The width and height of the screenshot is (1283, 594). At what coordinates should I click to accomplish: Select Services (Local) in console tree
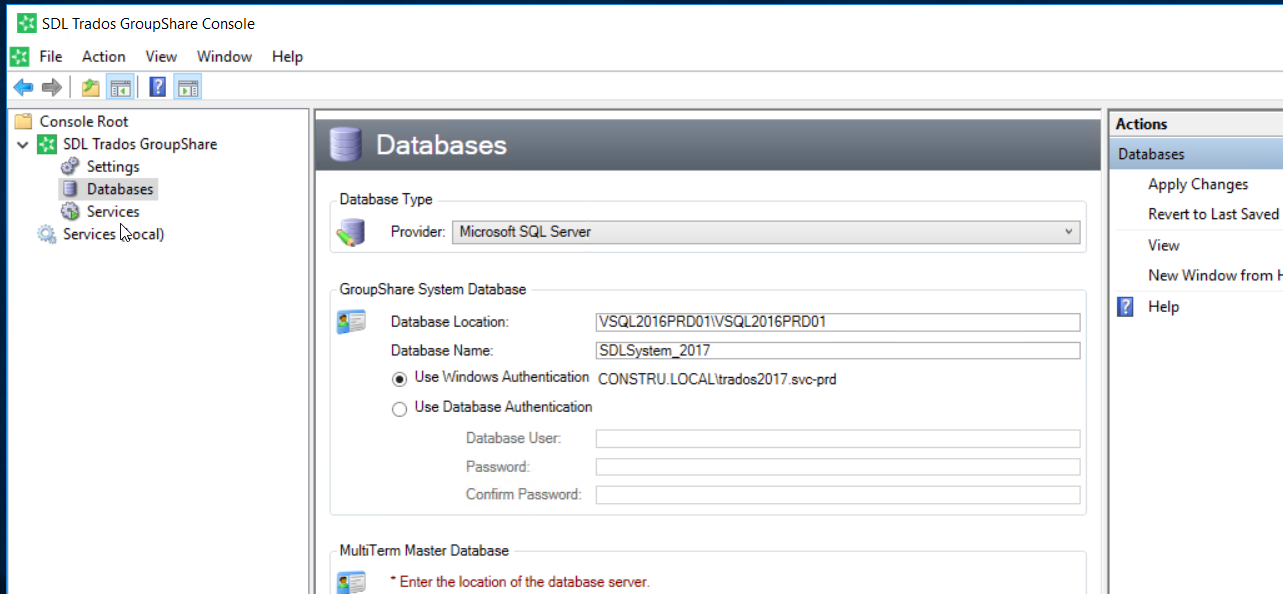113,234
